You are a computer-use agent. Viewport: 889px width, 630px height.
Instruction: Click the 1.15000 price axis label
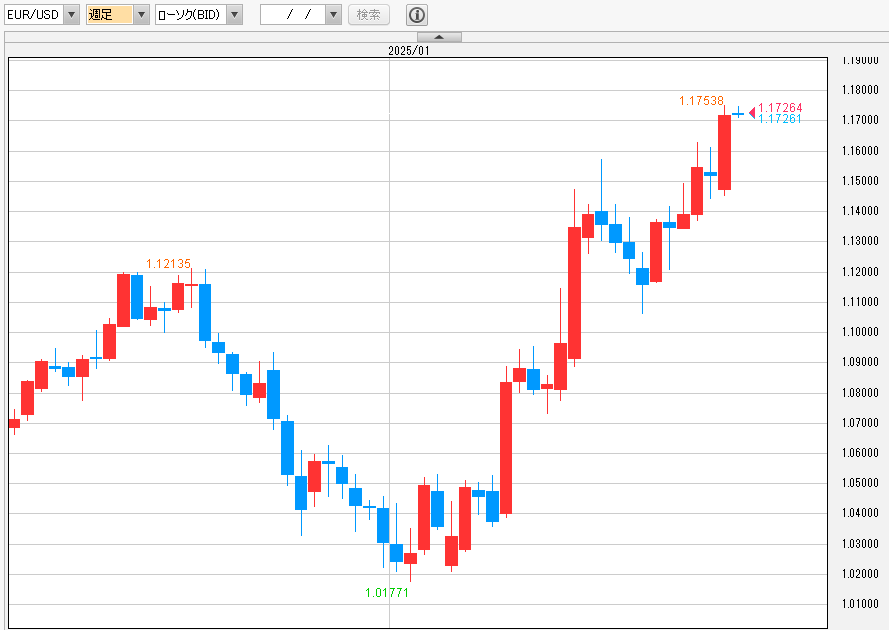(860, 181)
